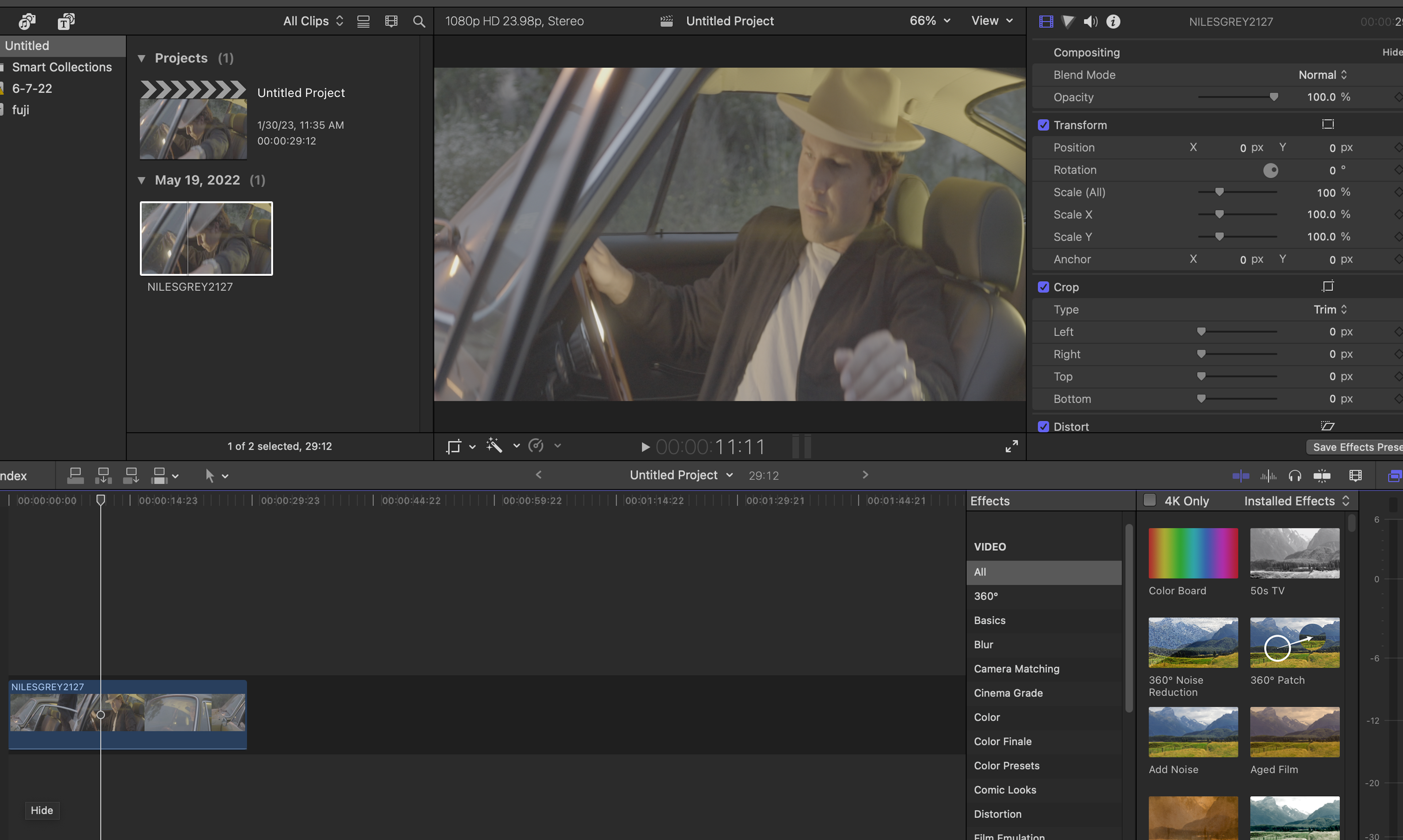Show the Audio inspector icon
Viewport: 1403px width, 840px height.
click(1091, 22)
